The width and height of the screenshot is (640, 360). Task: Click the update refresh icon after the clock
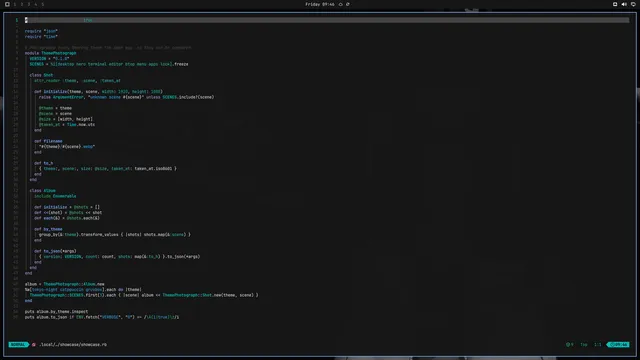pyautogui.click(x=348, y=4)
